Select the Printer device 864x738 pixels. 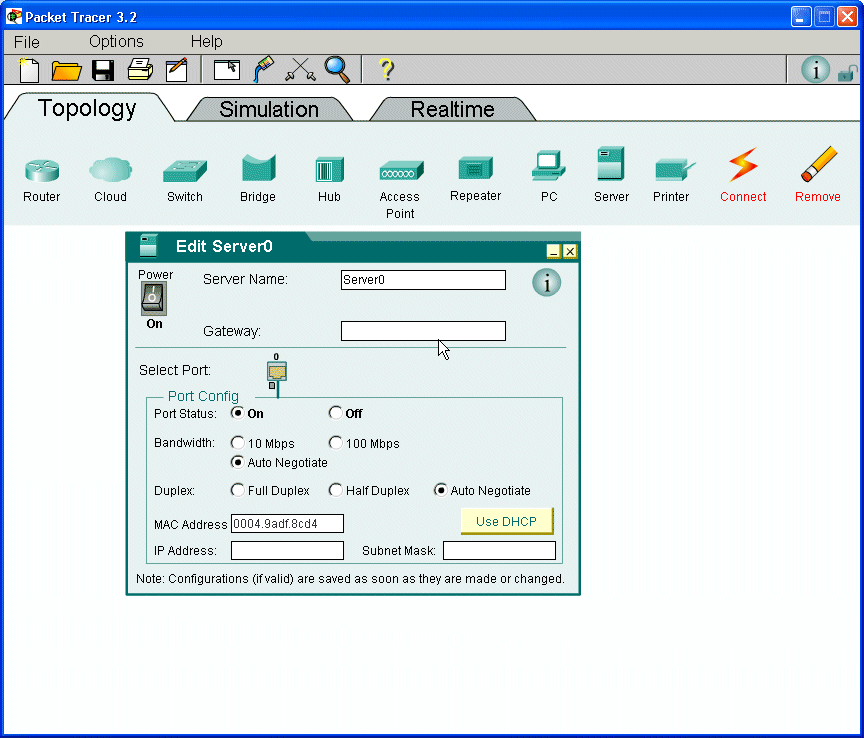pyautogui.click(x=672, y=180)
